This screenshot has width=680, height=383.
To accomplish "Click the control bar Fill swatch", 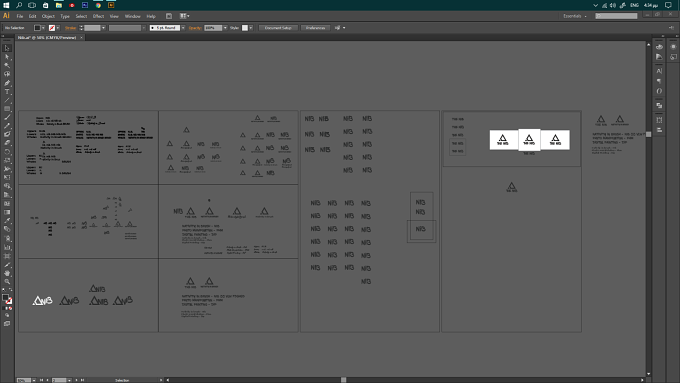I will 37,28.
